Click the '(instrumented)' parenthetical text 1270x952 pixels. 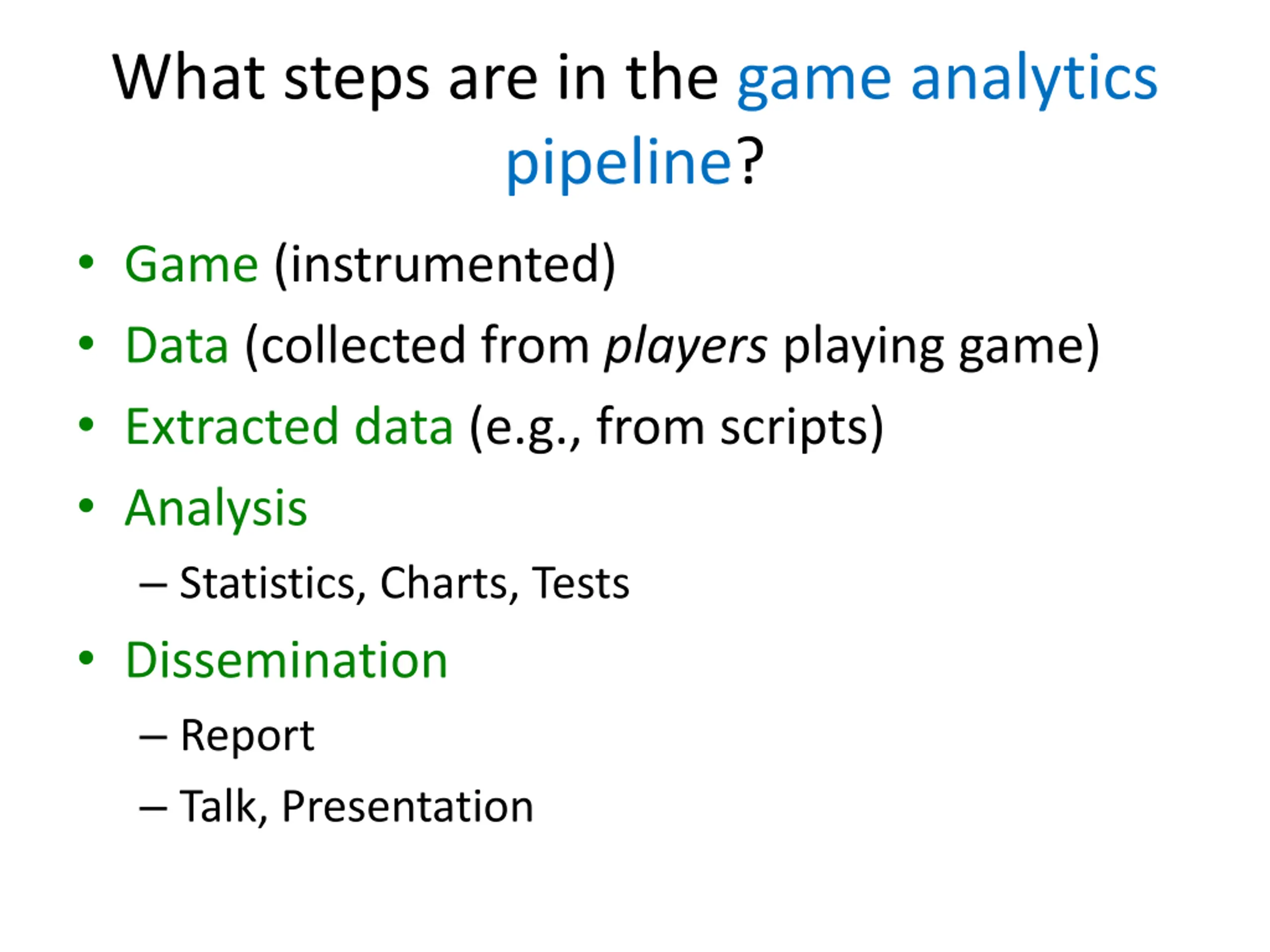tap(445, 265)
